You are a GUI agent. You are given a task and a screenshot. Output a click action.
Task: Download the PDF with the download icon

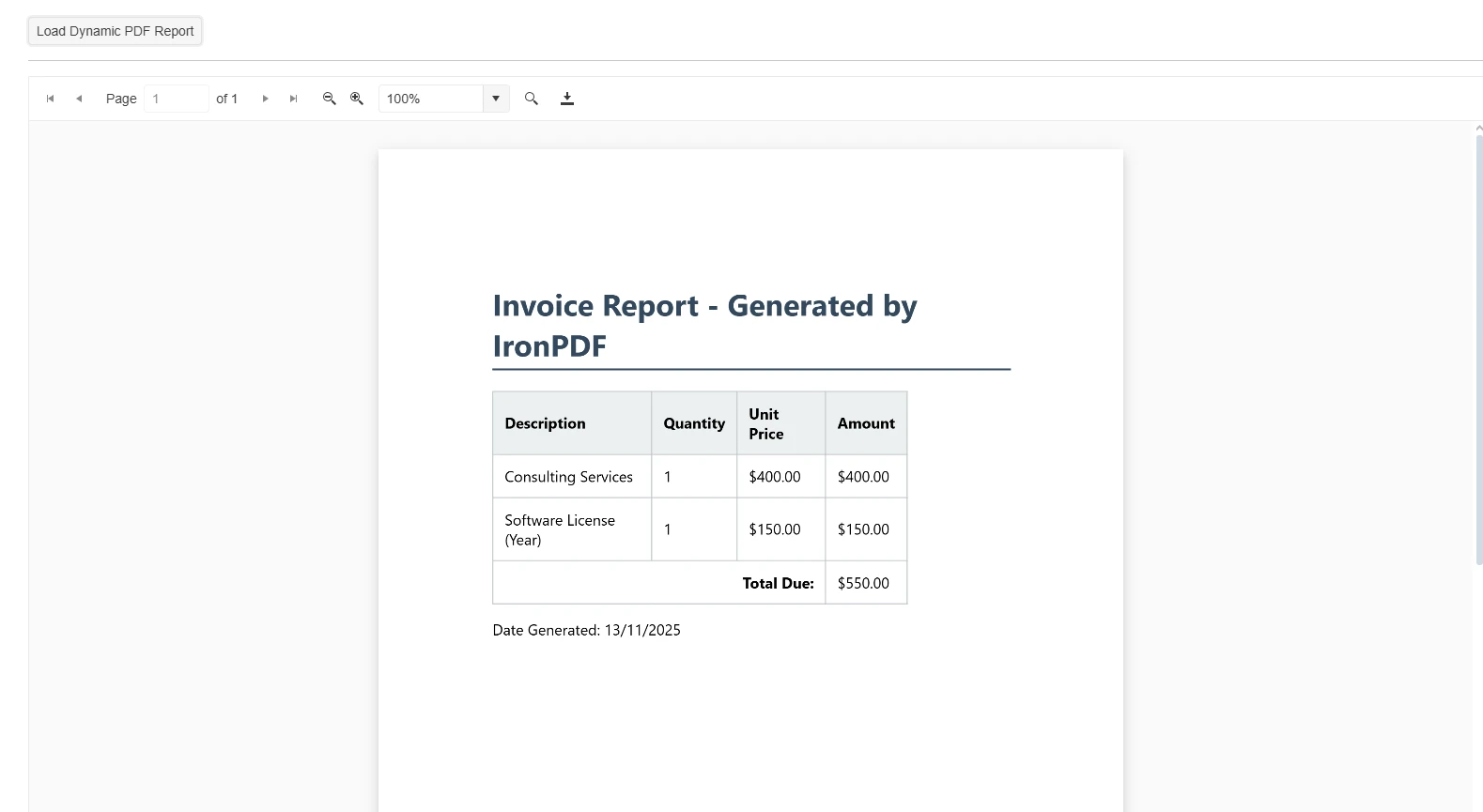[x=567, y=99]
